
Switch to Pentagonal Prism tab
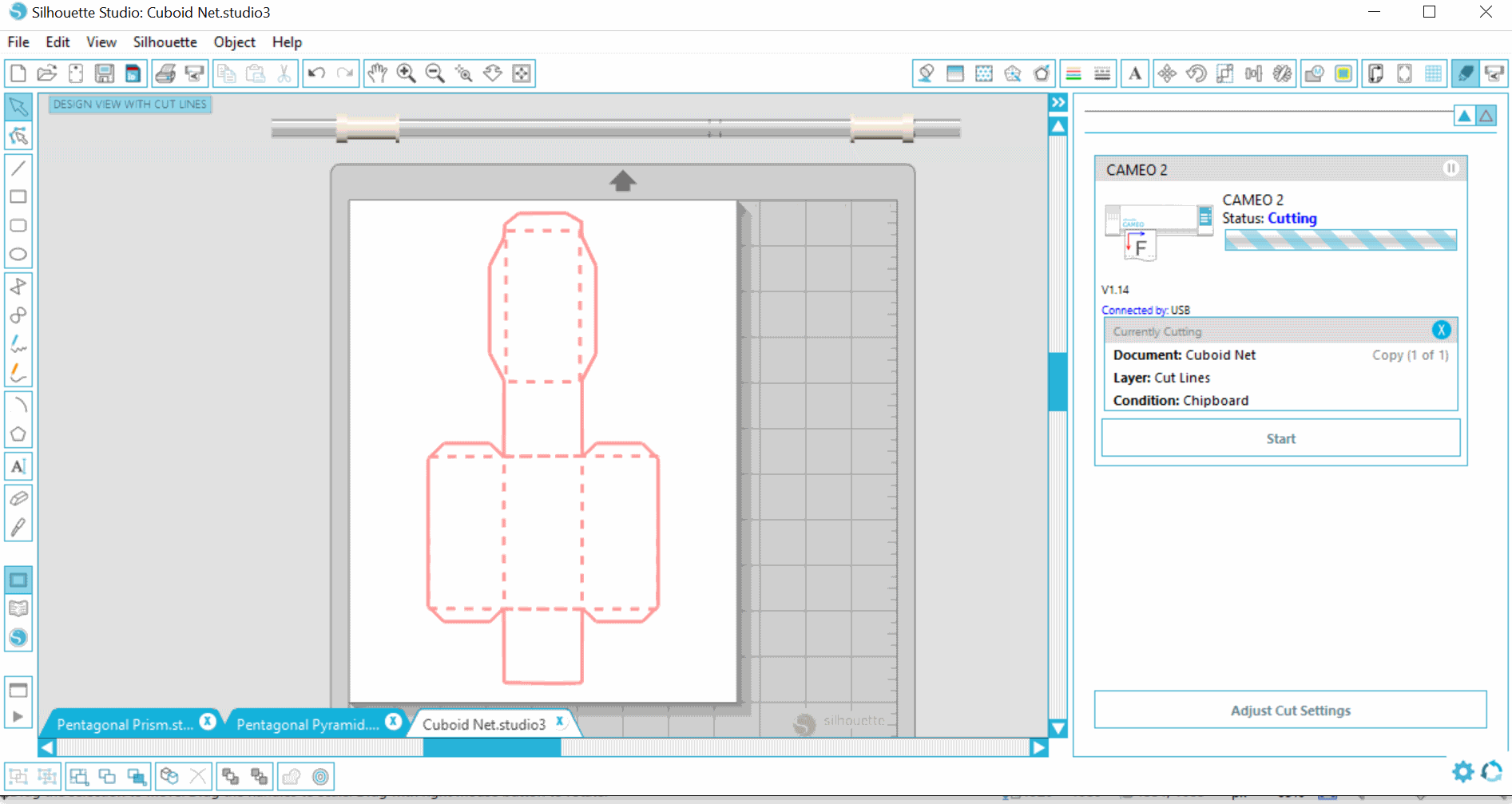(x=125, y=724)
